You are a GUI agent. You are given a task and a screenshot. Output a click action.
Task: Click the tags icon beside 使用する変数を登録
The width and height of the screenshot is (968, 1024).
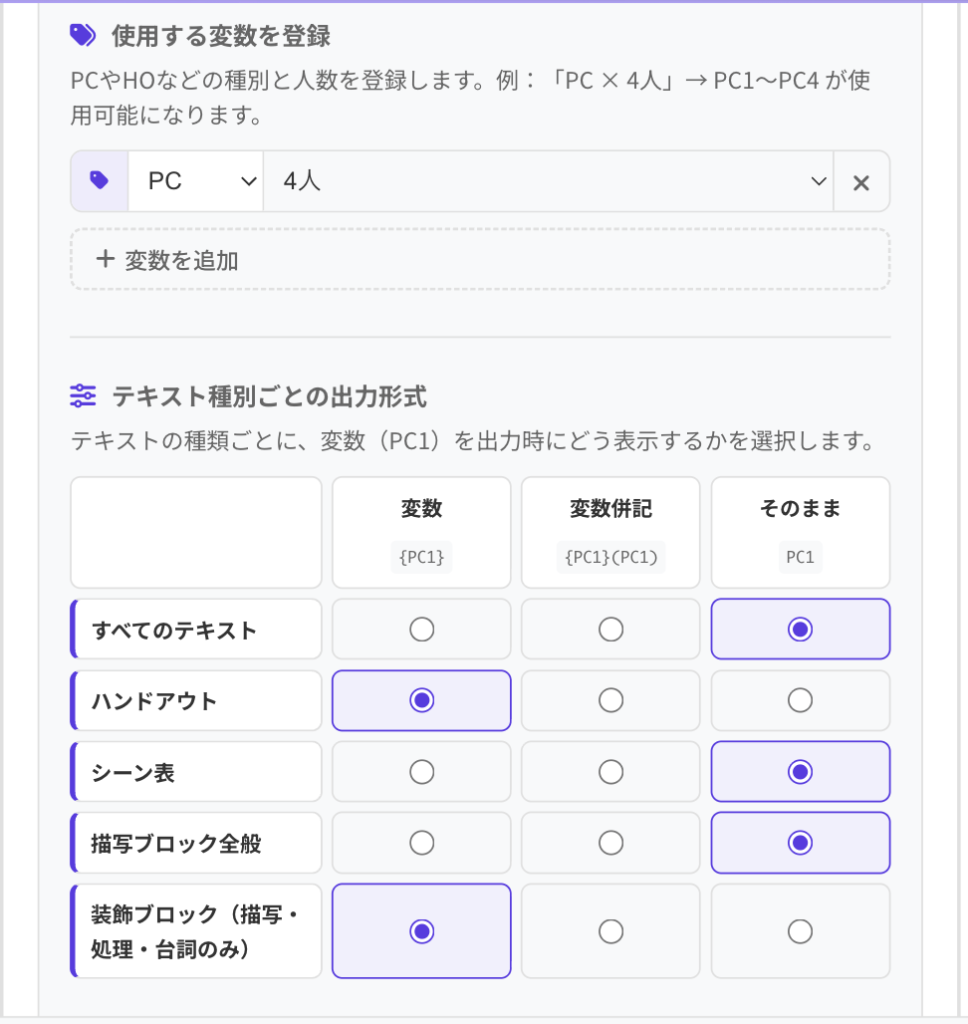(x=82, y=35)
